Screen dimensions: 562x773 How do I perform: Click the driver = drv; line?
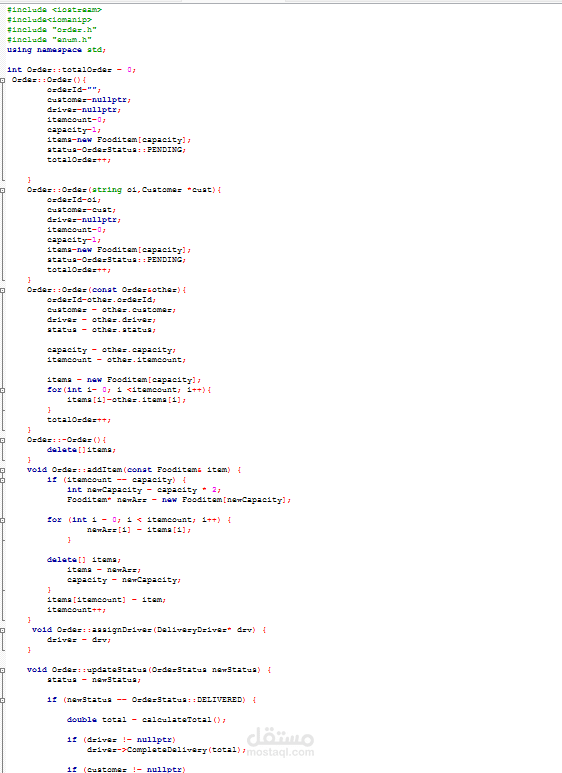(x=79, y=640)
